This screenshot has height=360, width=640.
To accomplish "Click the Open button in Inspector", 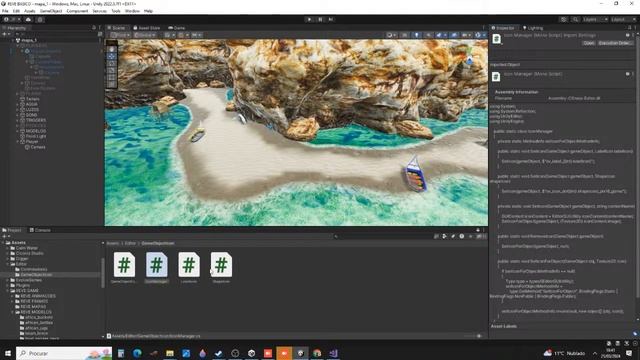I will click(x=589, y=43).
